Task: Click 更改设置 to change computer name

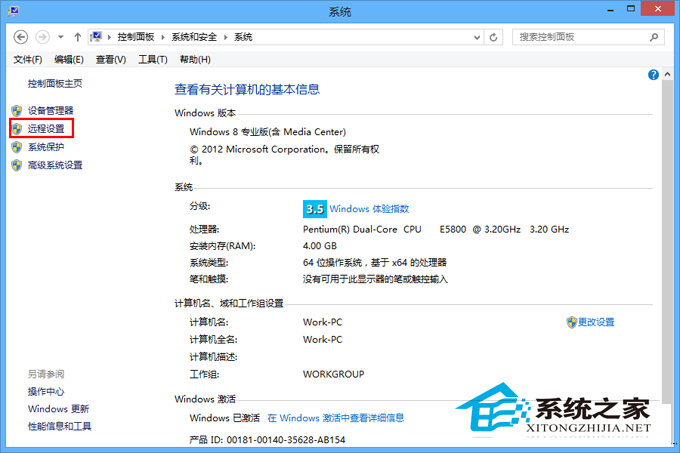Action: [x=596, y=322]
